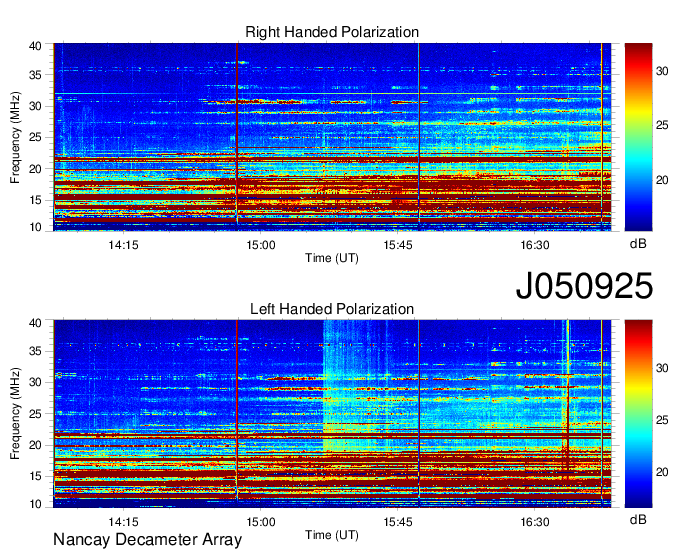This screenshot has height=552, width=680.
Task: Click the "15" frequency tick of the Right Handed plot
Action: click(x=35, y=200)
